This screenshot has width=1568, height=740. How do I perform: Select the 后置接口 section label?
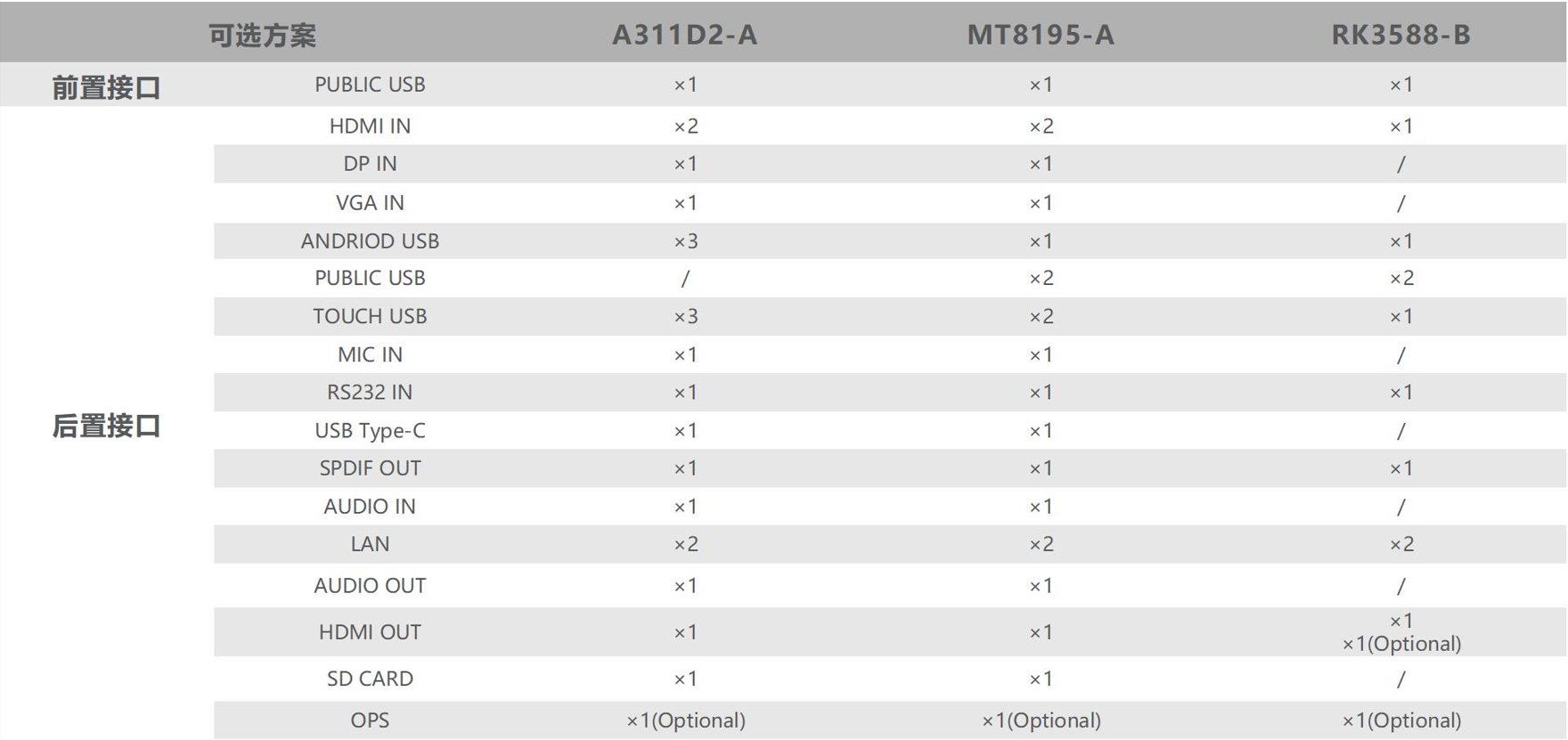[x=106, y=426]
